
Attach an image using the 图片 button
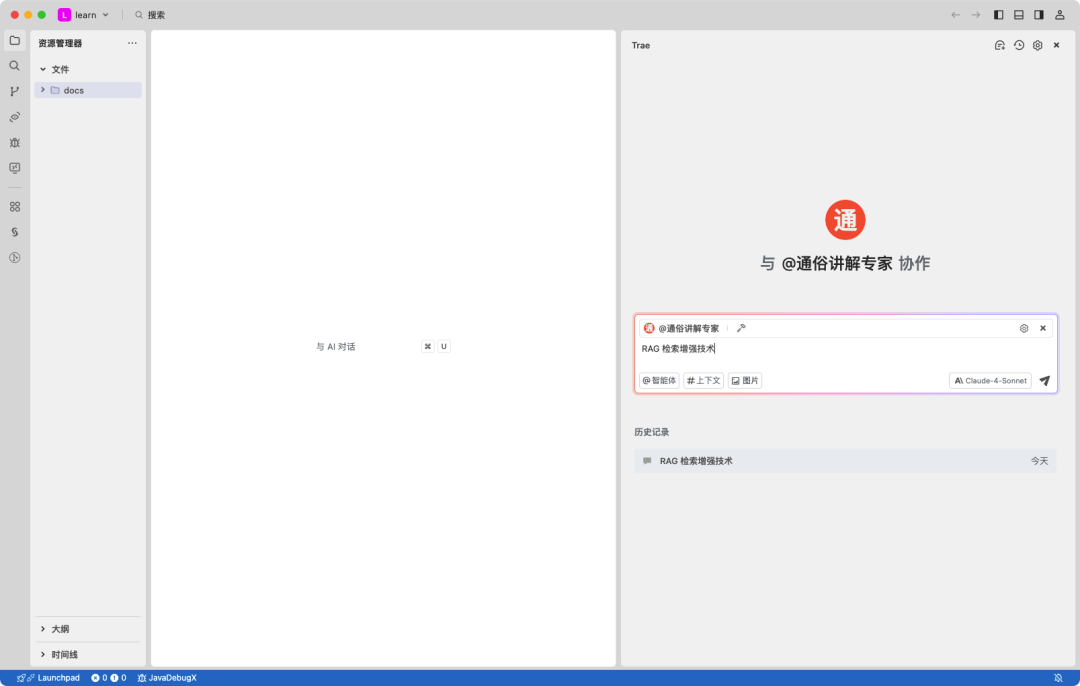coord(744,380)
